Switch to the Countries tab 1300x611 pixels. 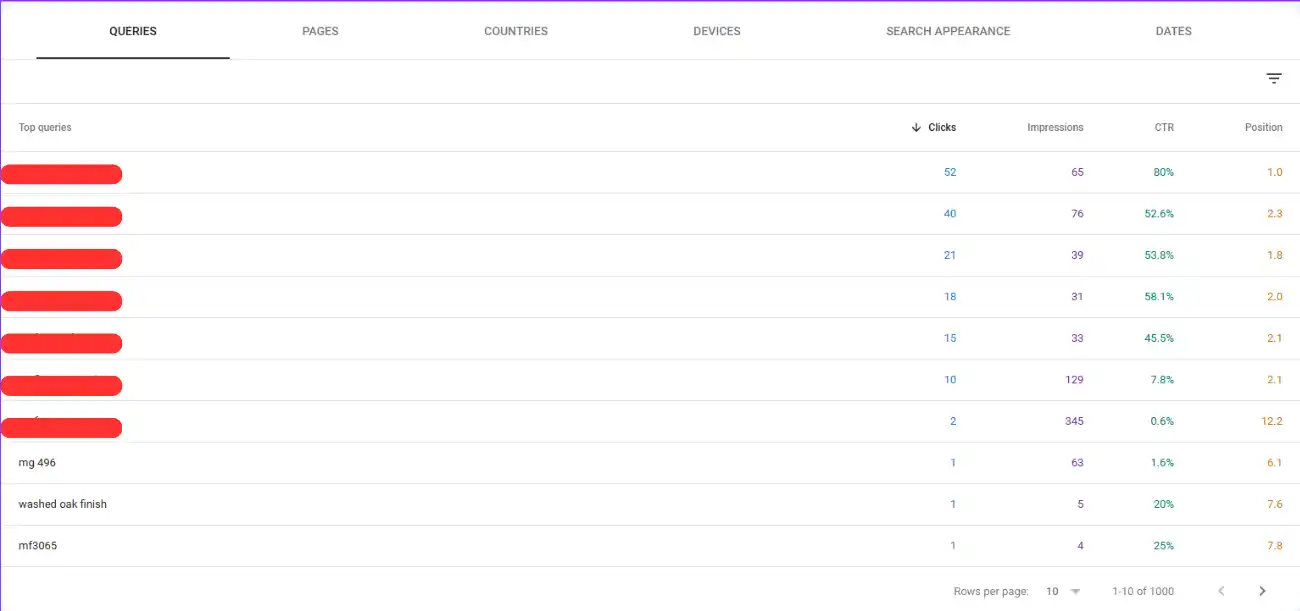coord(515,31)
